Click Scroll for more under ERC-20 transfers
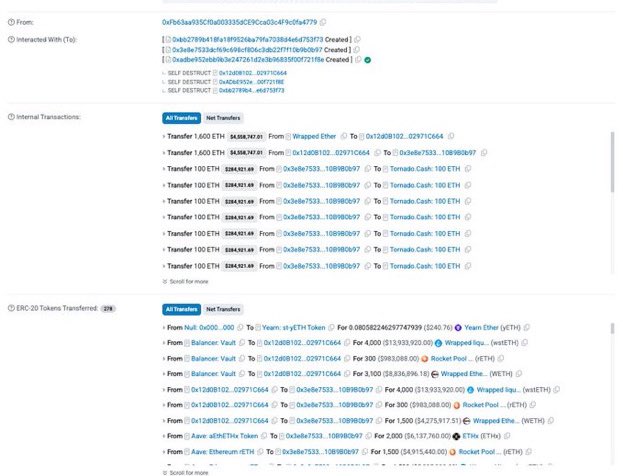This screenshot has height=476, width=623. 186,473
